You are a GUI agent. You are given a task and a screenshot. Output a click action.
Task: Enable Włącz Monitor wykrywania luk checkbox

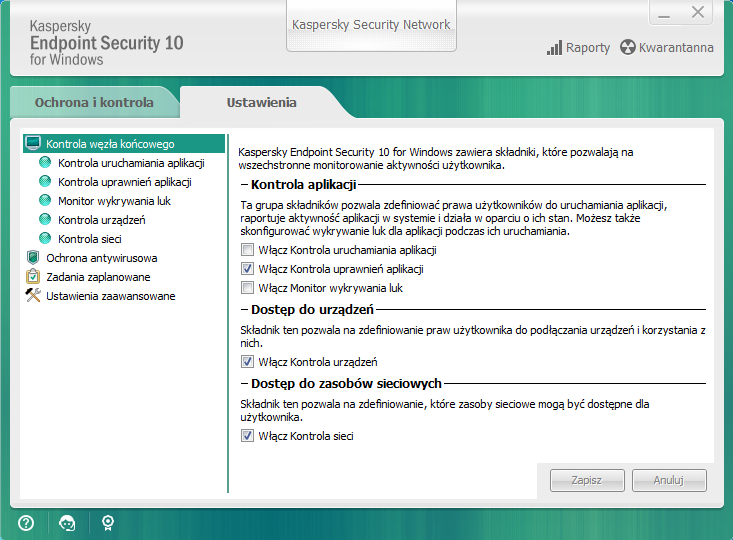247,288
